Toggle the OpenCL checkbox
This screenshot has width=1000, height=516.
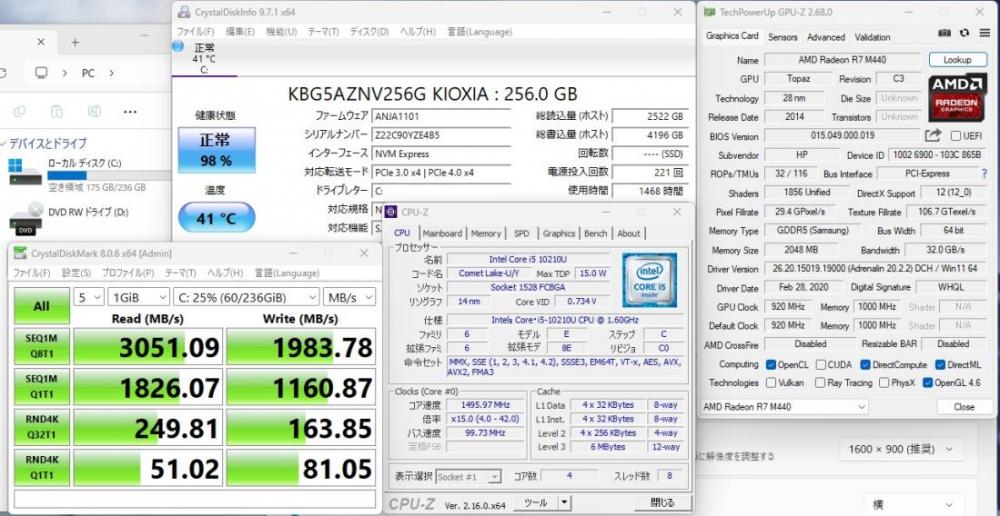pyautogui.click(x=771, y=365)
